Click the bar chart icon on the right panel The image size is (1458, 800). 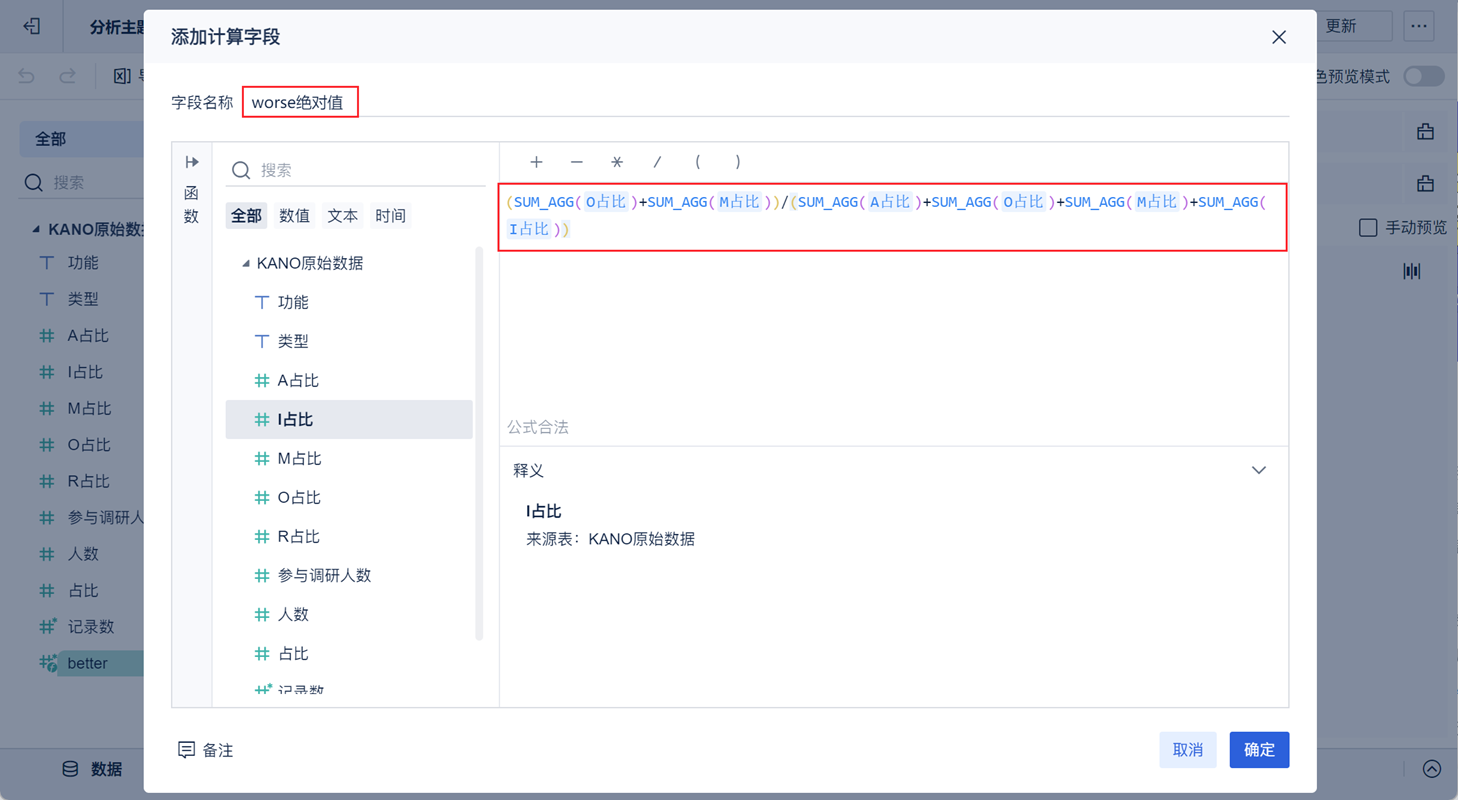1411,270
